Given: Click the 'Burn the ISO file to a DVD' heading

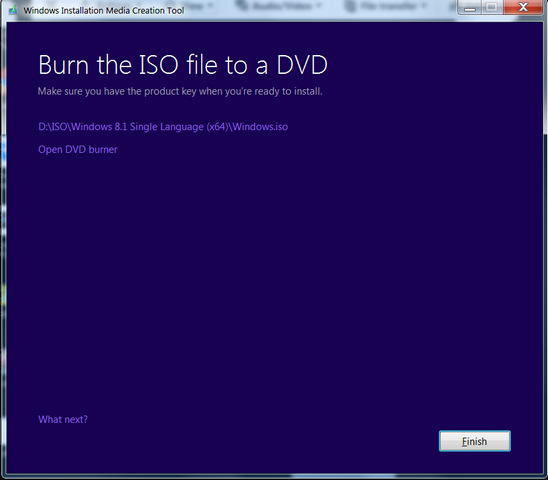Looking at the screenshot, I should pos(183,65).
